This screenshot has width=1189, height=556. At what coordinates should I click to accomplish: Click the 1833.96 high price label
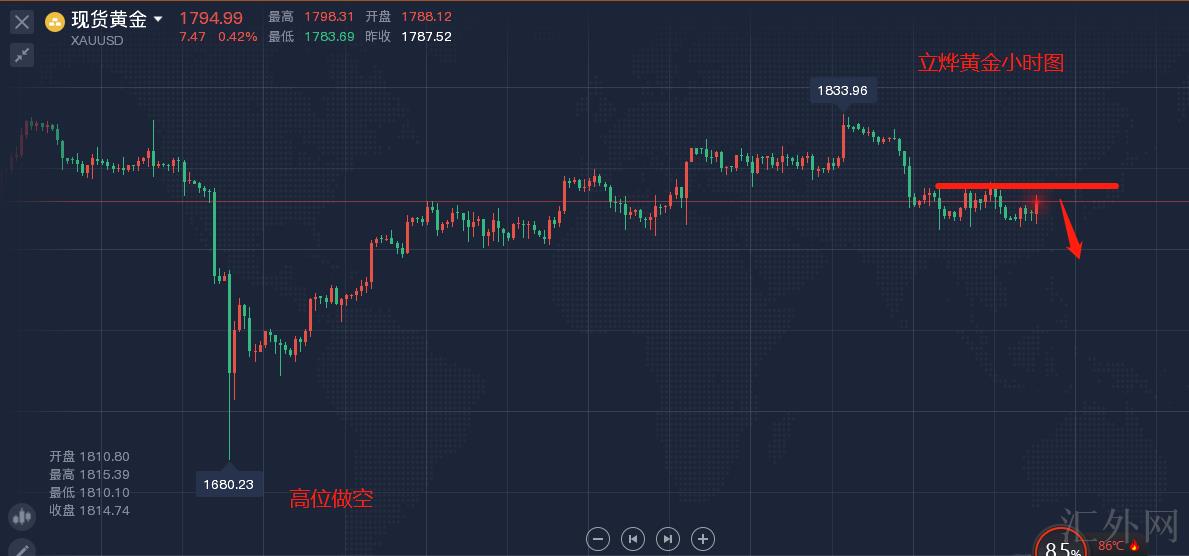point(842,91)
